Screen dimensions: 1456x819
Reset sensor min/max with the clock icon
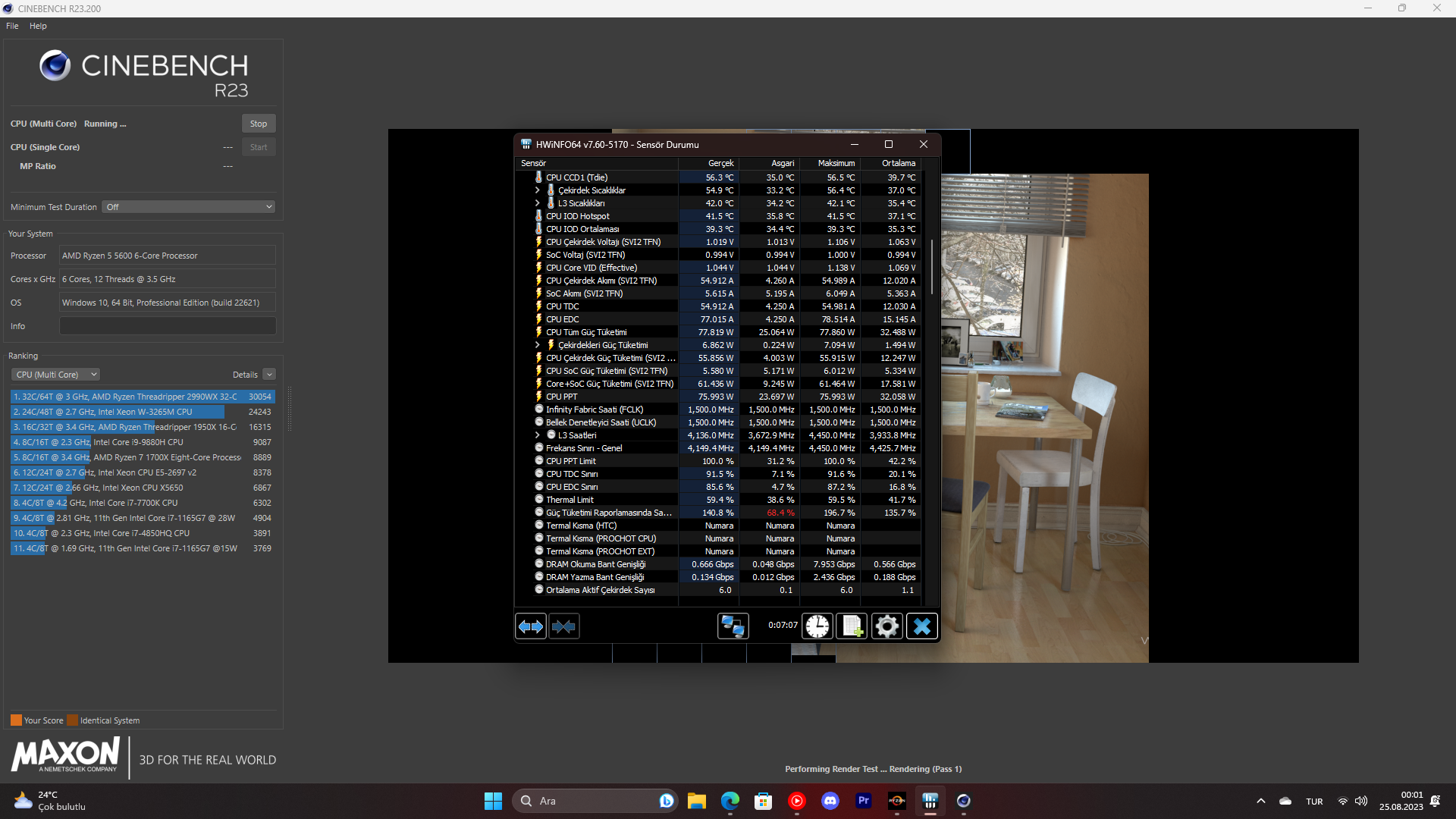817,626
